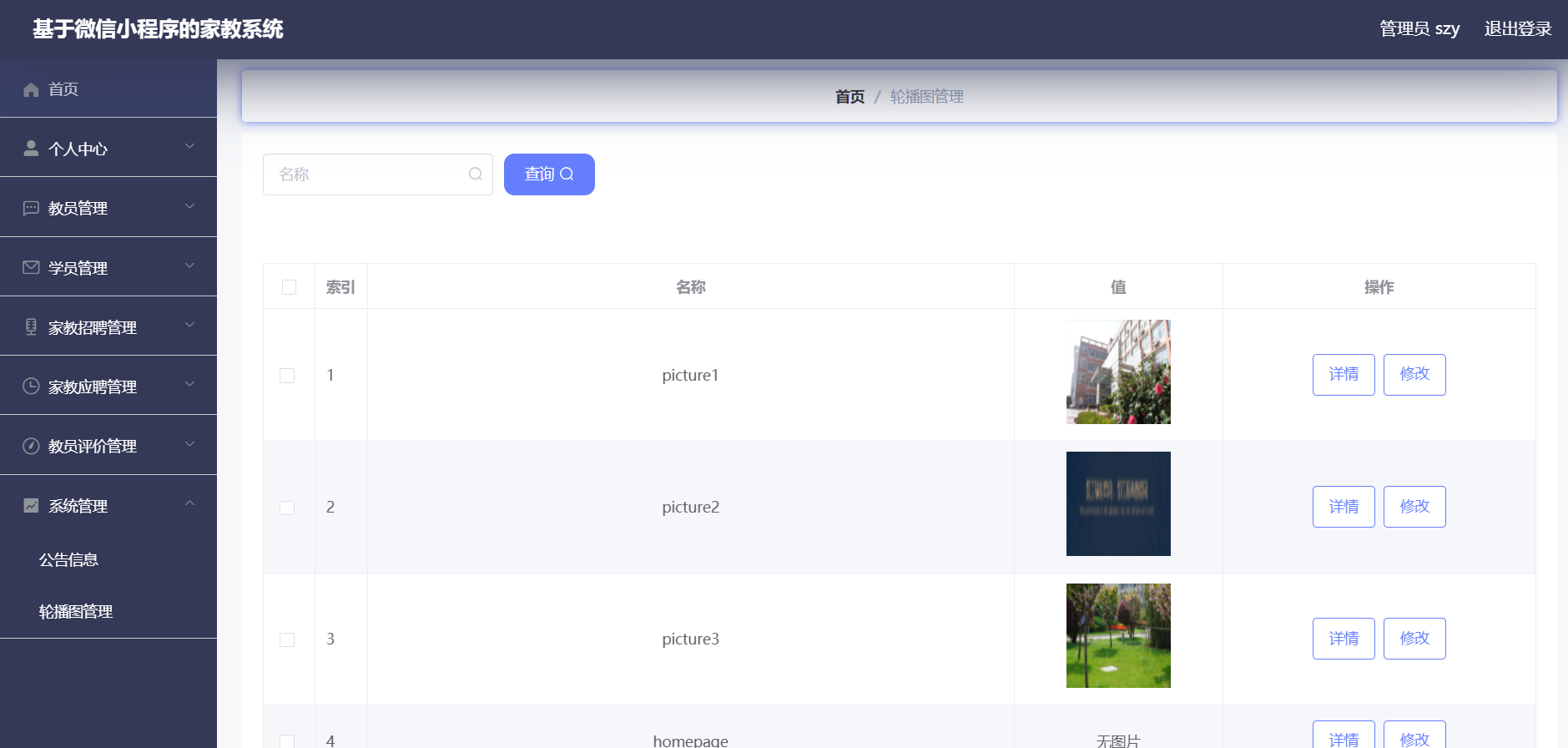Click the 轮播图管理 breadcrumb text
Screen dimensions: 1568x748
point(927,97)
